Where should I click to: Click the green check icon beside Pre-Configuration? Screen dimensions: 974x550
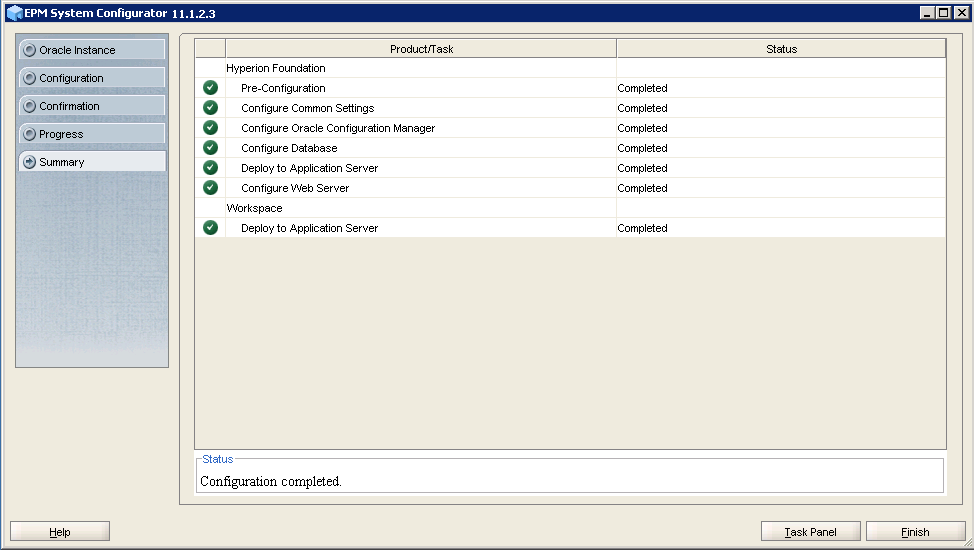point(210,88)
